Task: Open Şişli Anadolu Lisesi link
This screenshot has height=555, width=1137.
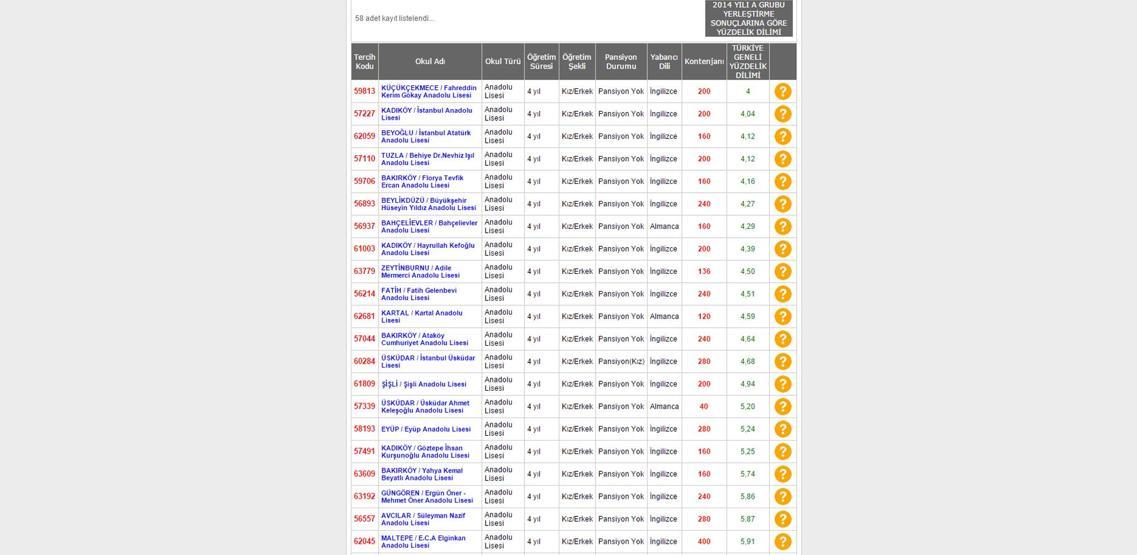Action: [423, 384]
